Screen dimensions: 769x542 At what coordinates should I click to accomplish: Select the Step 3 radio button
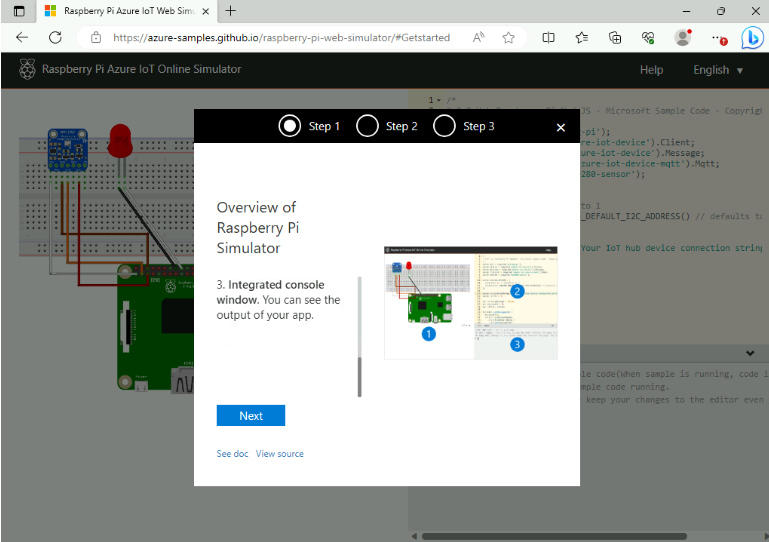click(x=444, y=126)
